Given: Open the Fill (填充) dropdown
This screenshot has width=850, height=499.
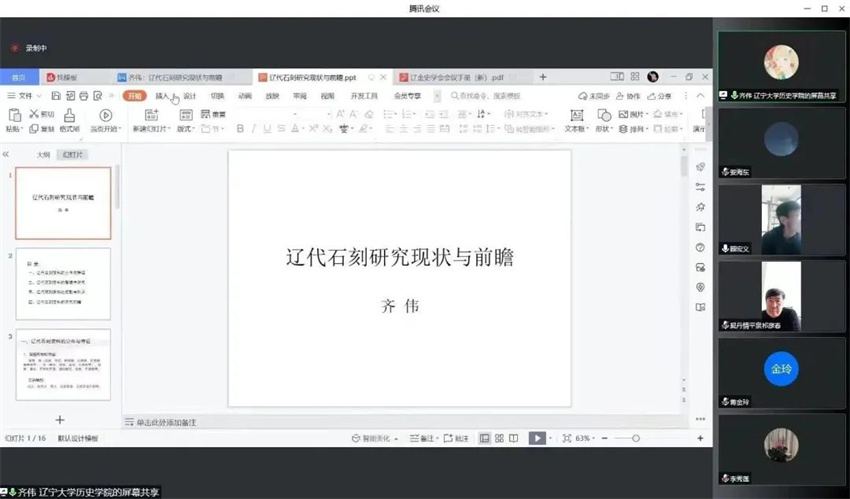Looking at the screenshot, I should [x=668, y=114].
